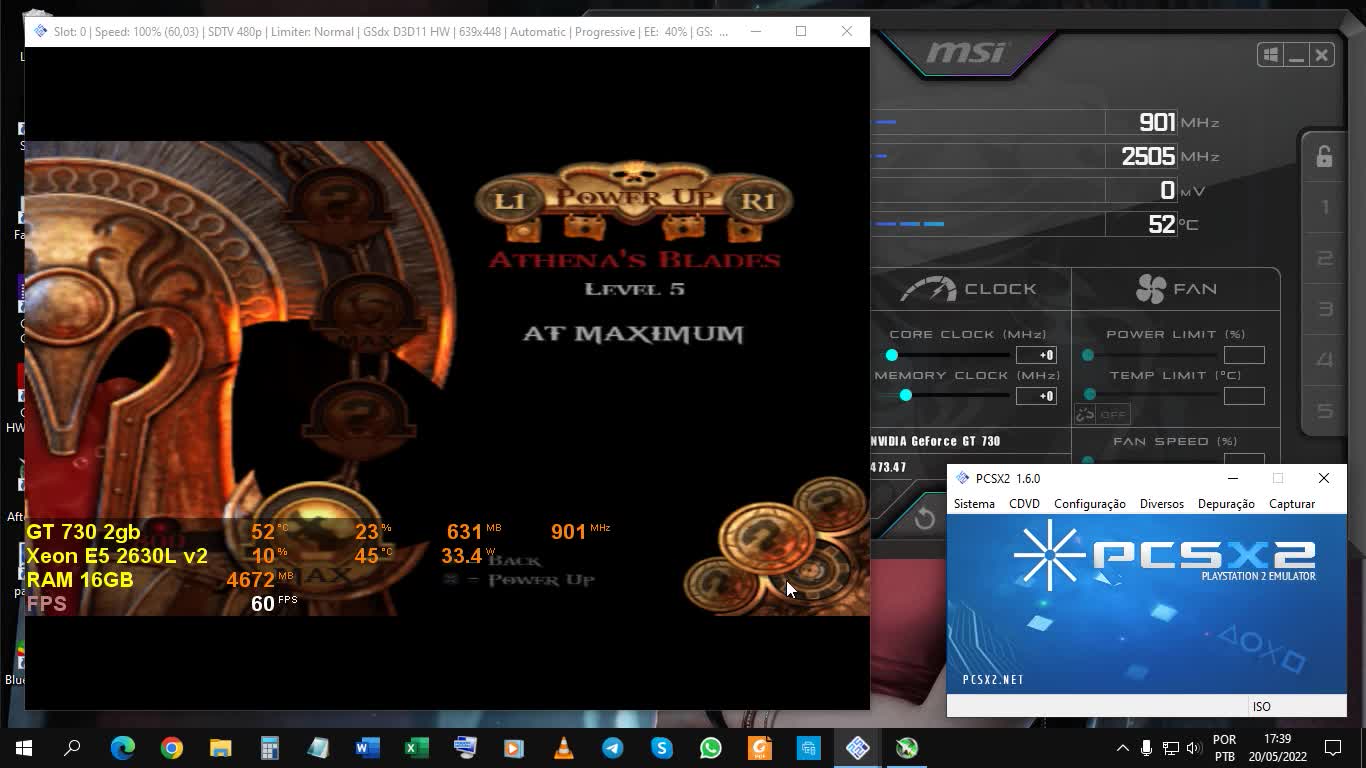Select Afterburner profile slot 2
The image size is (1366, 768).
[x=1325, y=259]
